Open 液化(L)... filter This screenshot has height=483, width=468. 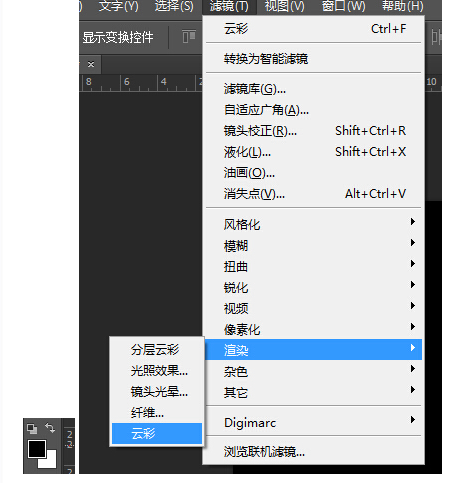click(x=314, y=152)
